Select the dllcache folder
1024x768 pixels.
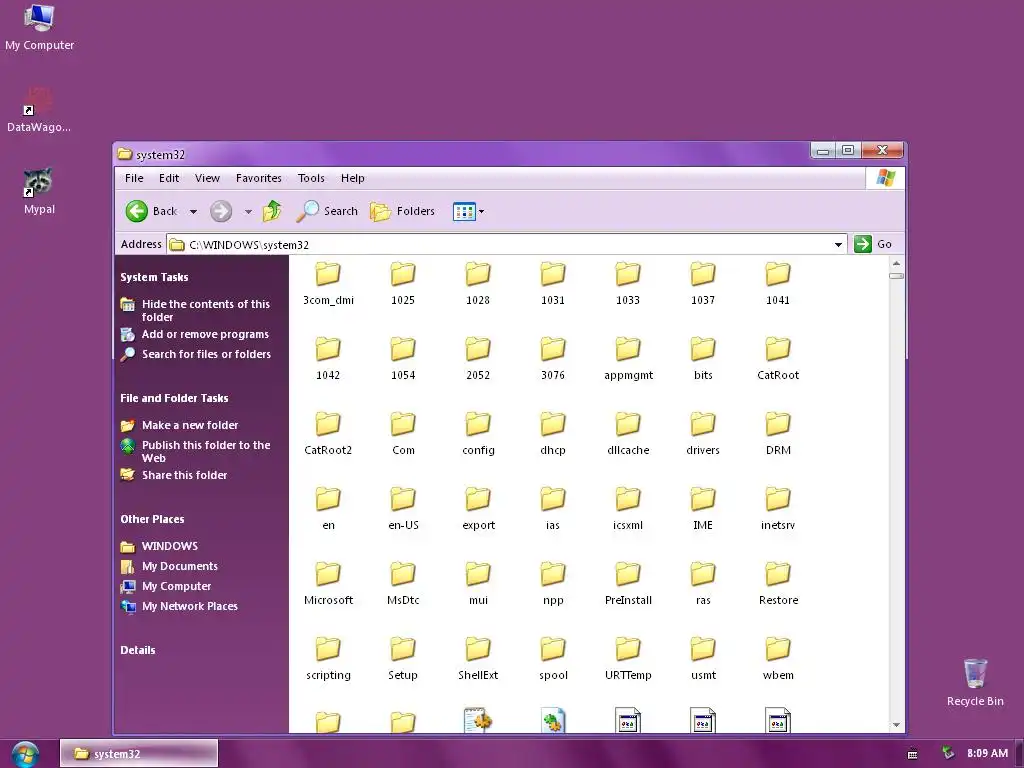coord(628,434)
